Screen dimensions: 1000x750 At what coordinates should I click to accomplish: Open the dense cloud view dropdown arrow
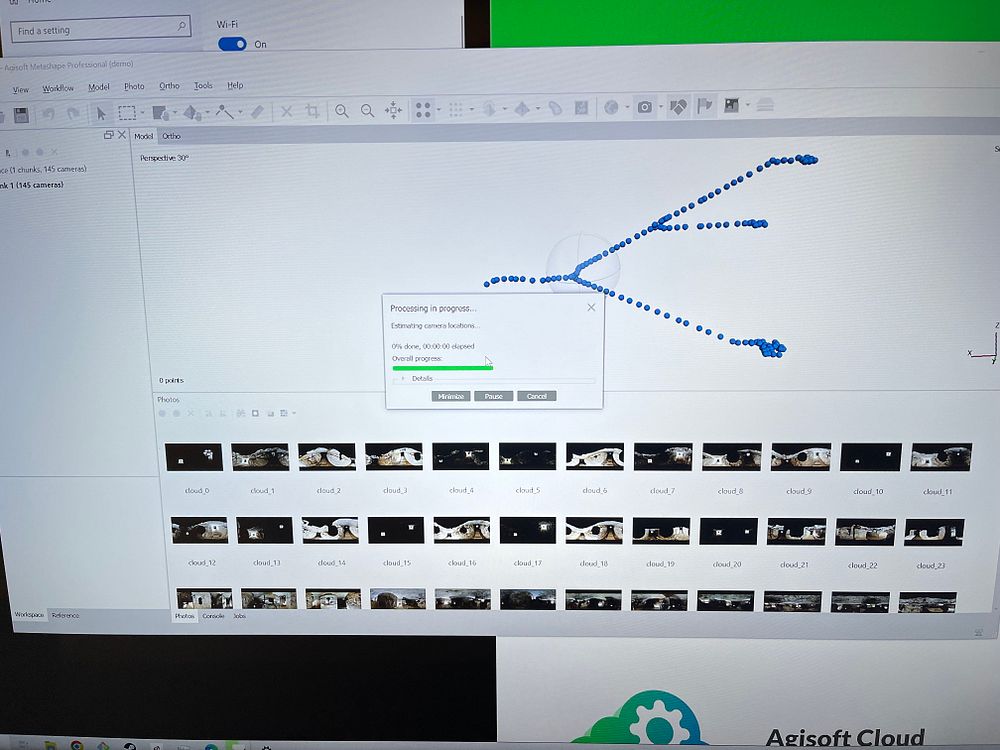click(471, 110)
